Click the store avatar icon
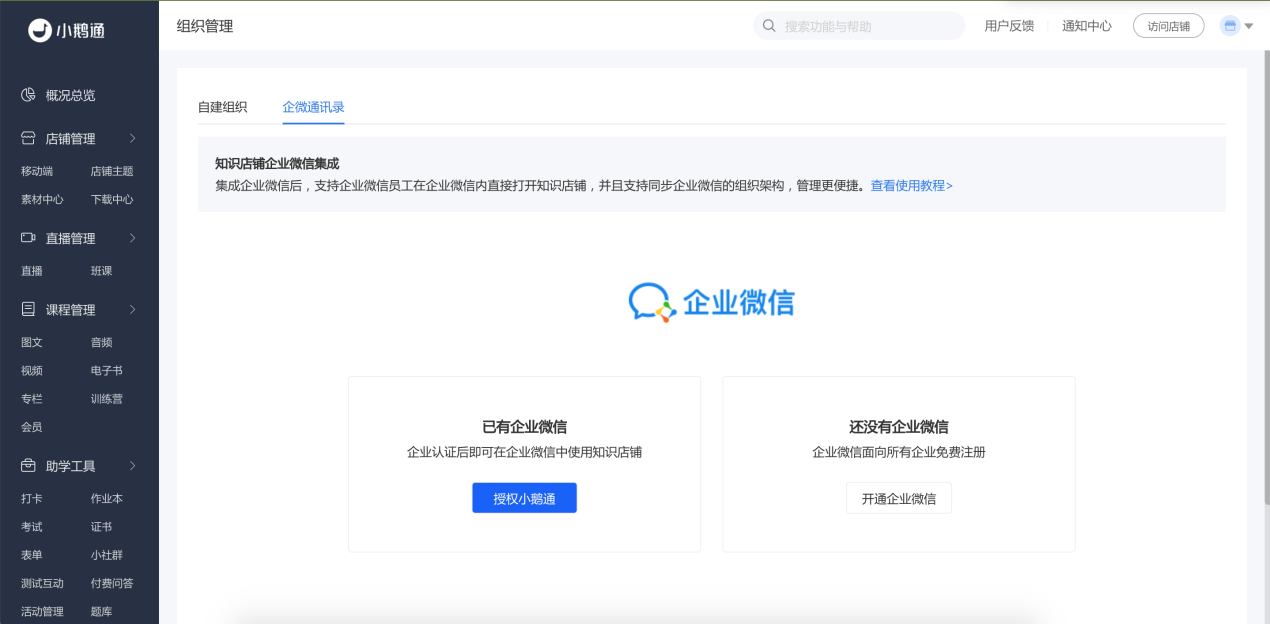 coord(1230,26)
